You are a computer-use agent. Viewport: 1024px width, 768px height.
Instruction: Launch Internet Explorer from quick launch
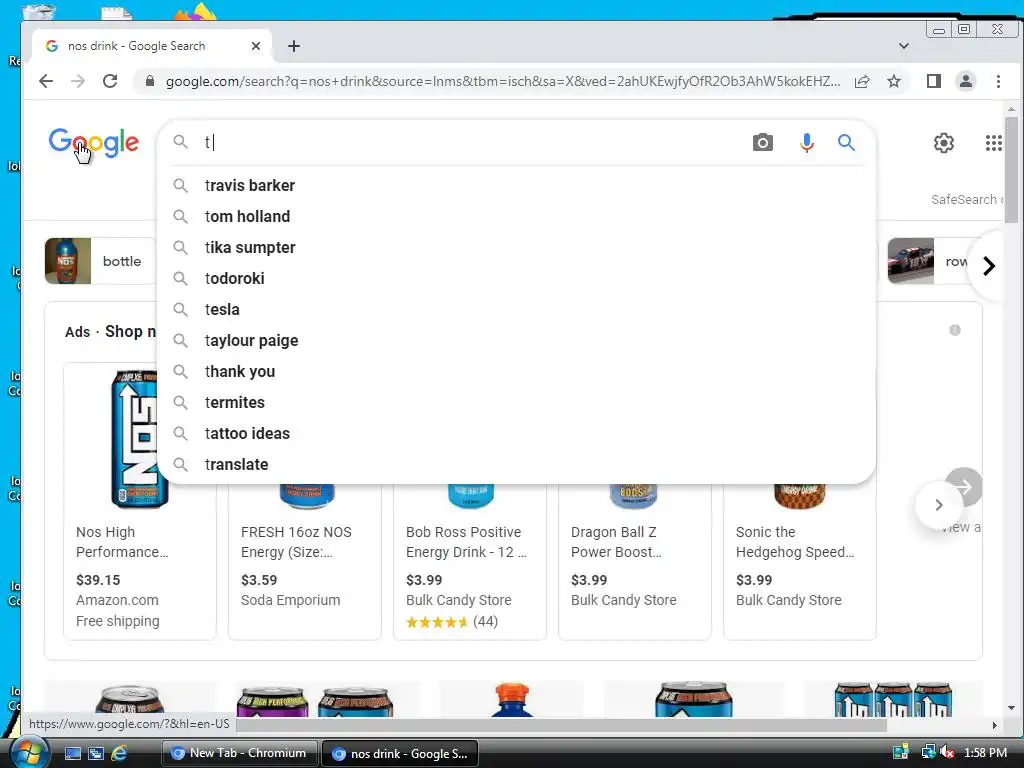(x=119, y=754)
